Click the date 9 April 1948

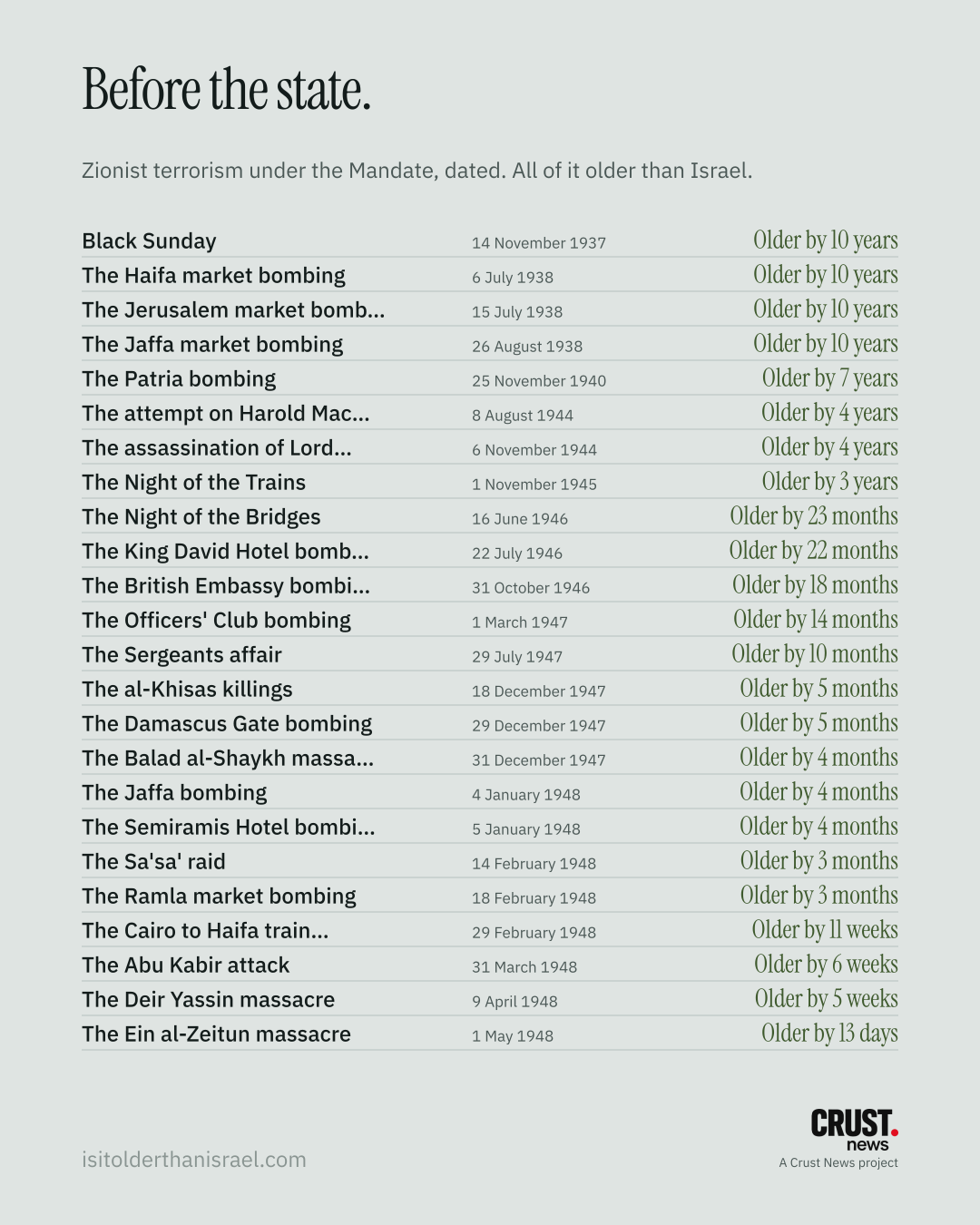[x=514, y=1002]
